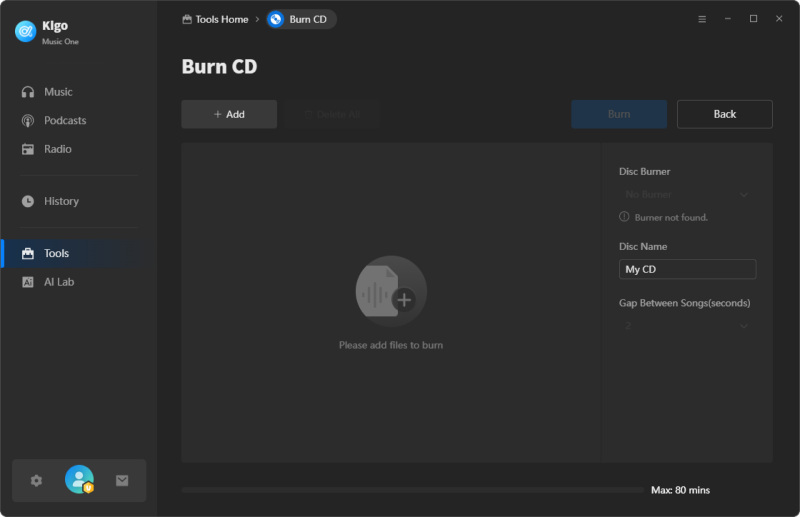Maximize the application window
800x517 pixels.
[753, 19]
